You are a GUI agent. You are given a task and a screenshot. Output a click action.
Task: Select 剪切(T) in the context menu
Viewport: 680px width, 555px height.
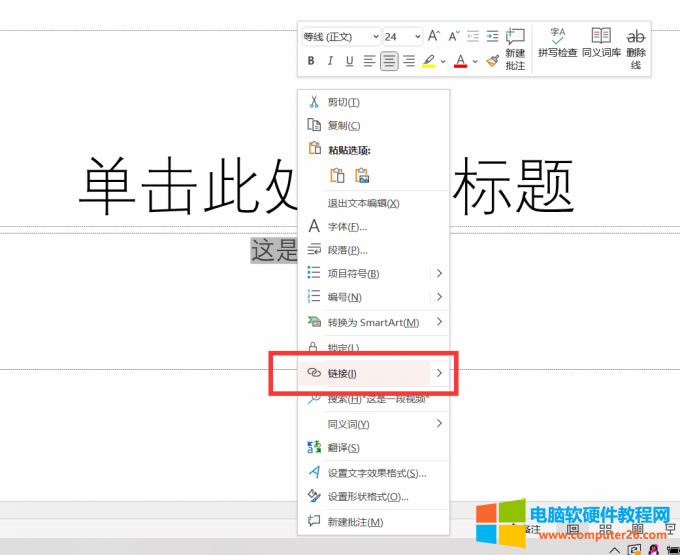click(x=343, y=102)
